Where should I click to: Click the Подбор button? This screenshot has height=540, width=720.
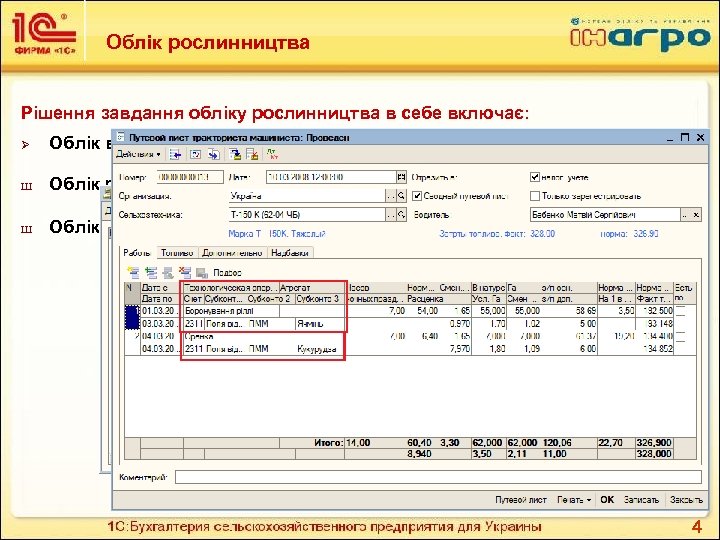point(227,273)
